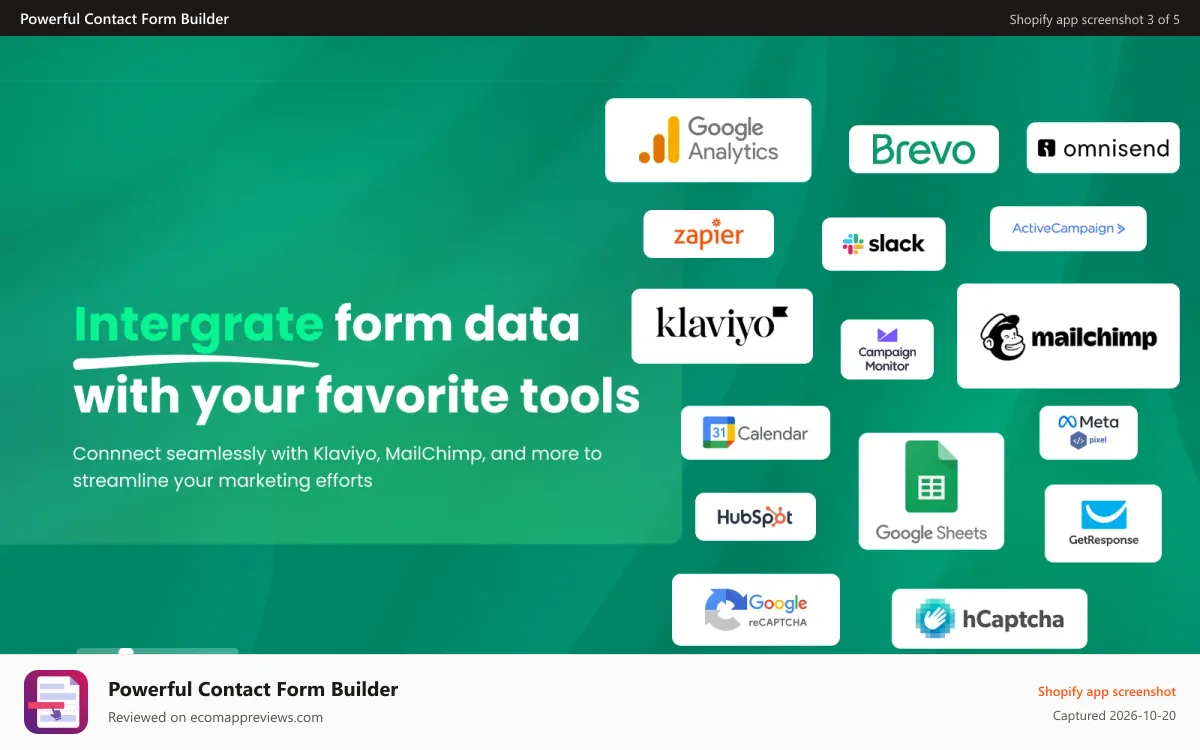Click 'Reviewed on ecomappreviews.com' text
Screen dimensions: 1200x750
pos(215,717)
